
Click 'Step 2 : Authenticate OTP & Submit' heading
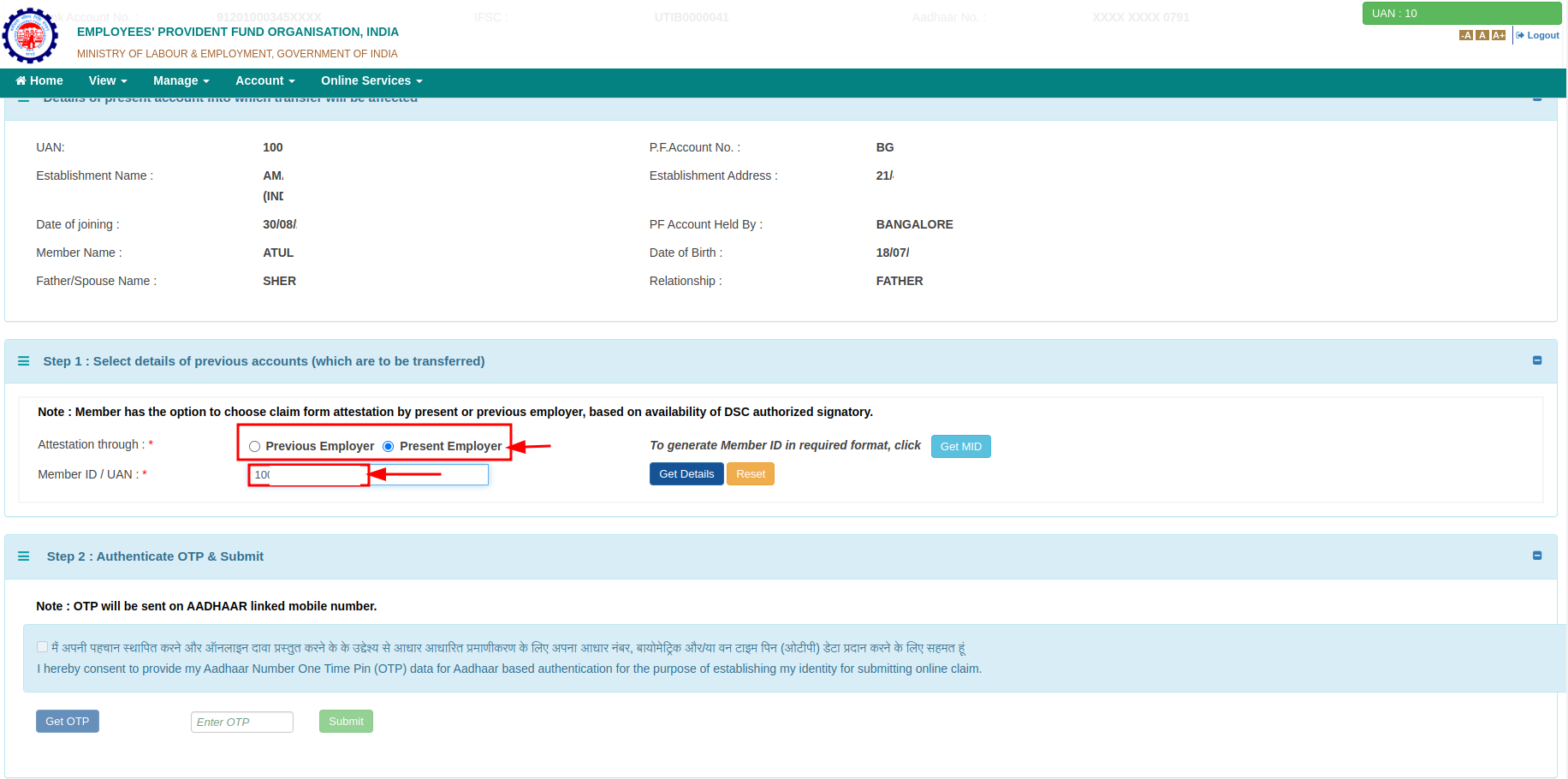[x=155, y=556]
